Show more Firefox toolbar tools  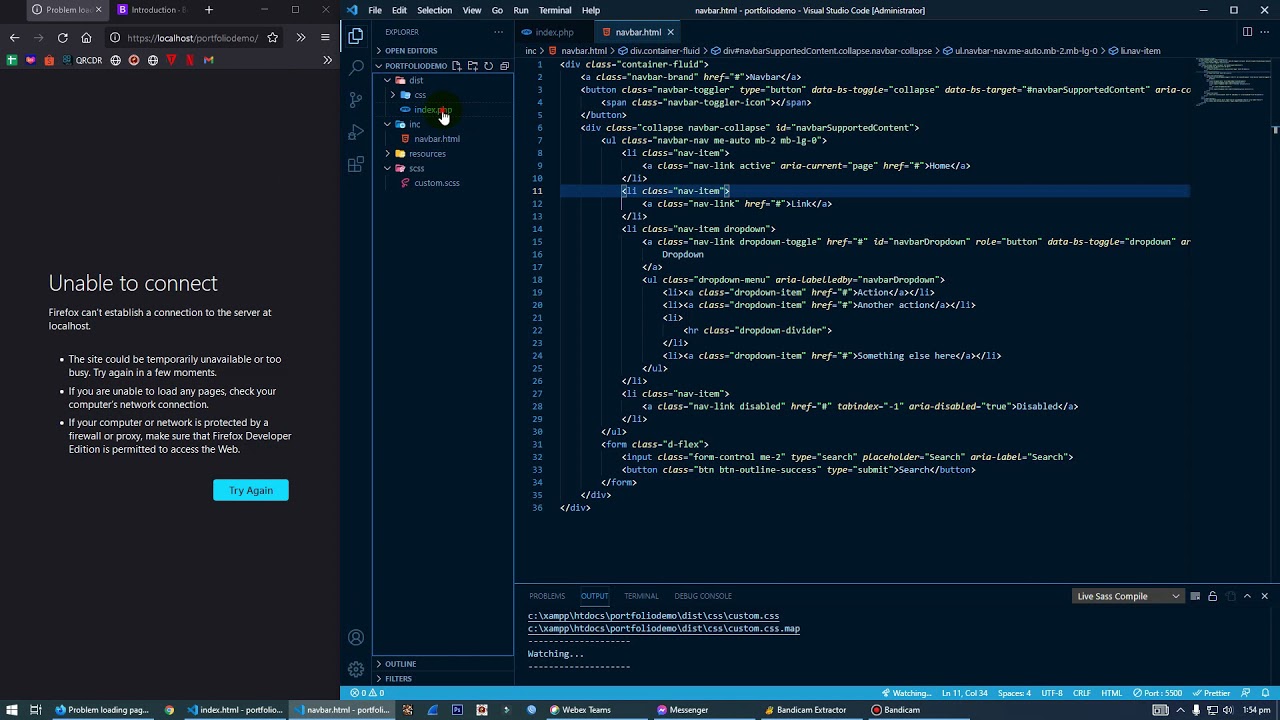tap(300, 38)
